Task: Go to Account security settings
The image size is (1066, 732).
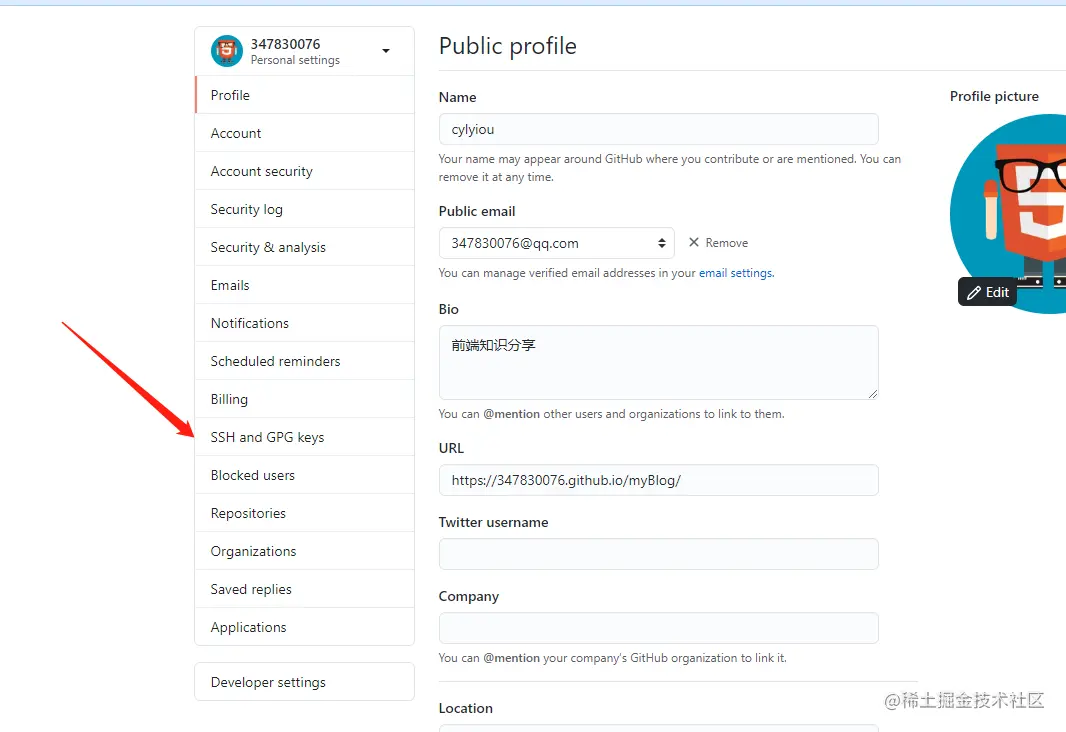Action: 305,171
